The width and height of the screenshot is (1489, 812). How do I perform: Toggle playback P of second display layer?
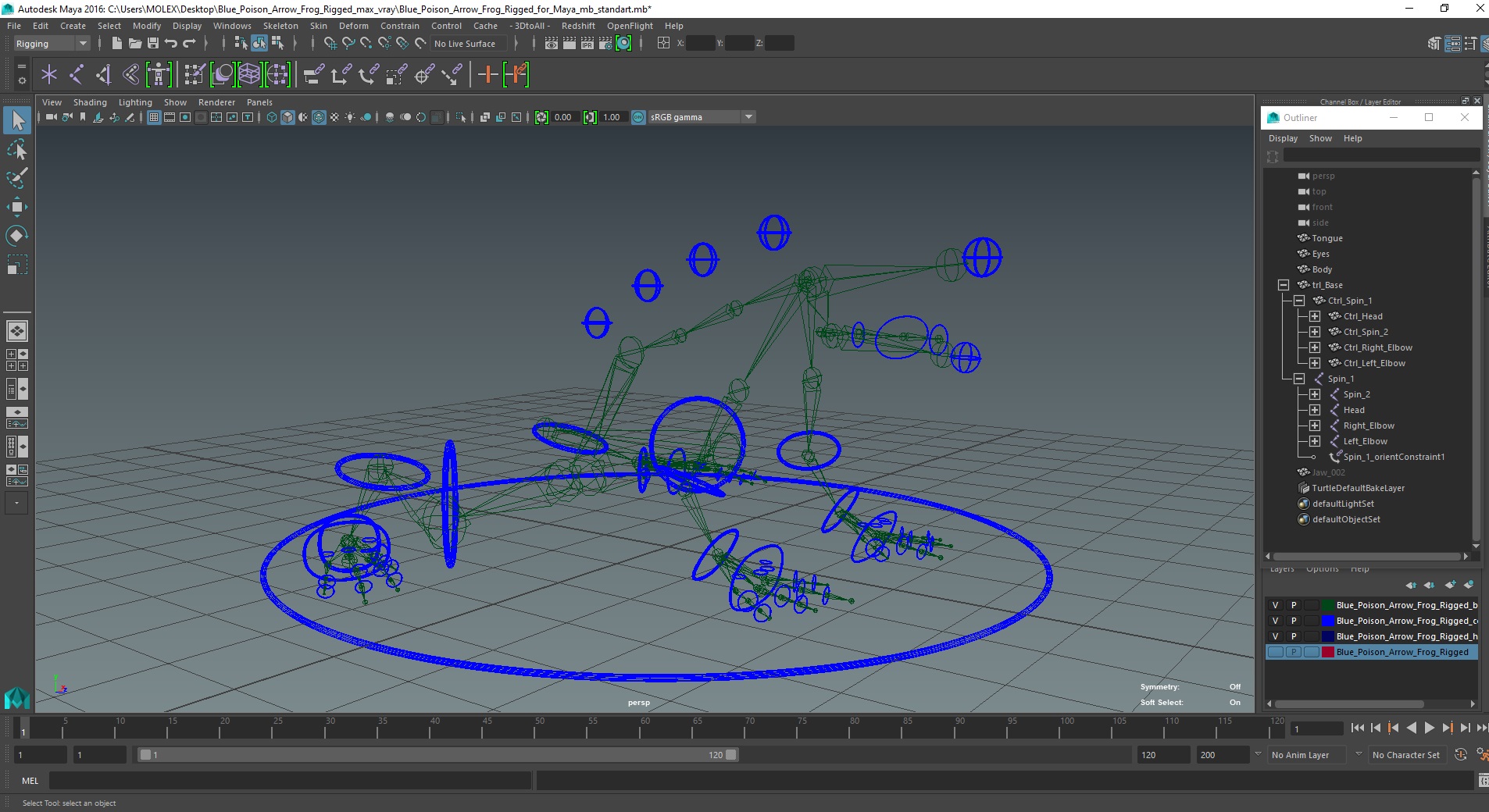1294,621
